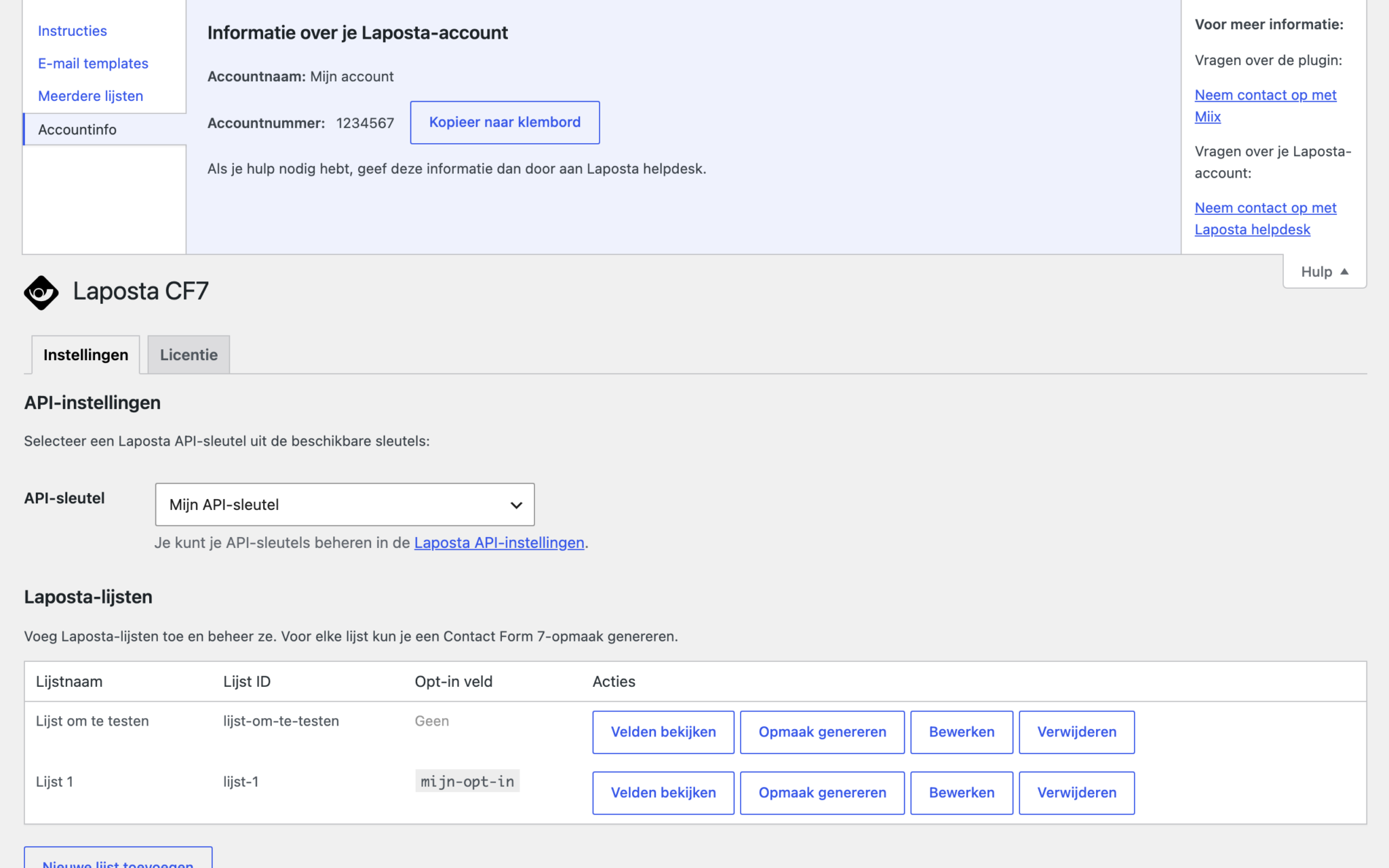Open Neem contact op met Laposta helpdesk link
This screenshot has height=868, width=1389.
pyautogui.click(x=1265, y=218)
